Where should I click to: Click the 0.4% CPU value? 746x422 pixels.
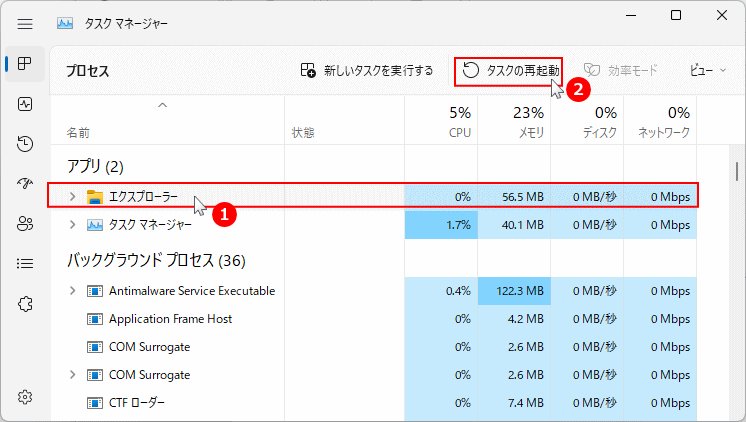458,291
